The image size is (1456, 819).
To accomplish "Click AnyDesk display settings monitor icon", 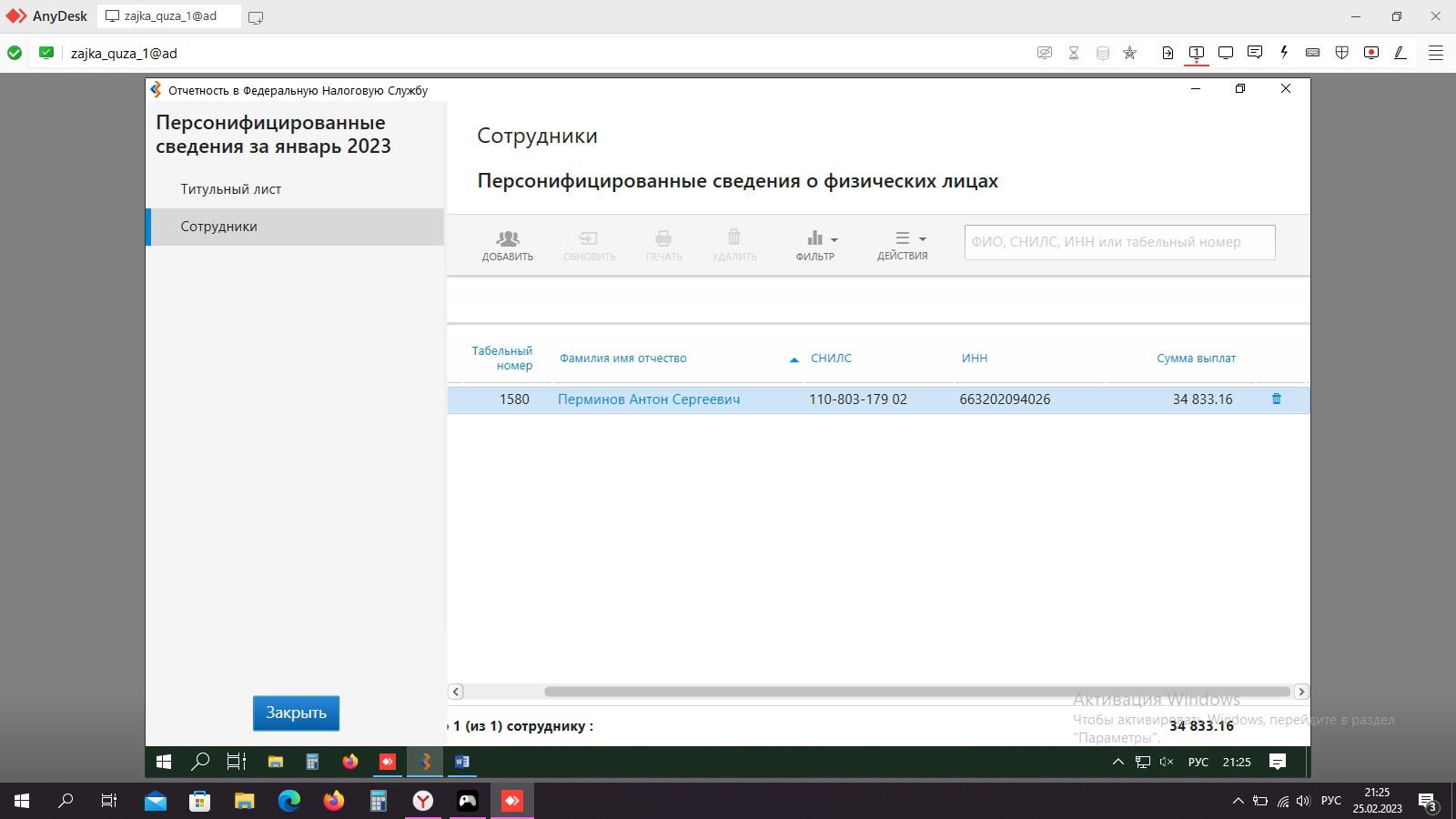I will (x=1226, y=53).
